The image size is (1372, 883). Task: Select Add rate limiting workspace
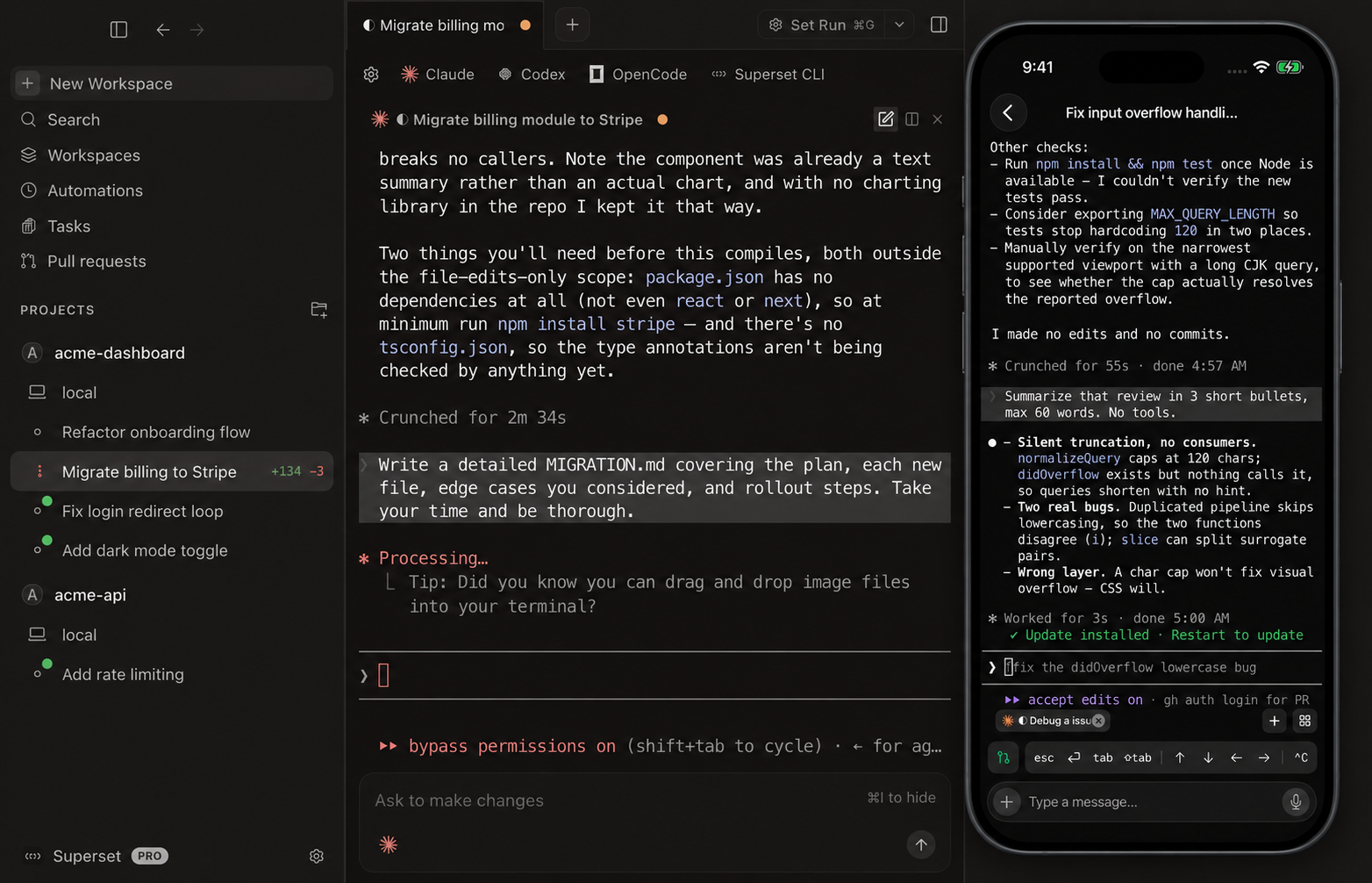coord(172,674)
